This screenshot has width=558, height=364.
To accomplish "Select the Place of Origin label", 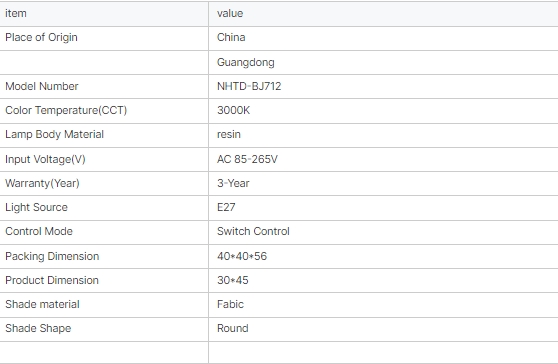I will pyautogui.click(x=41, y=37).
